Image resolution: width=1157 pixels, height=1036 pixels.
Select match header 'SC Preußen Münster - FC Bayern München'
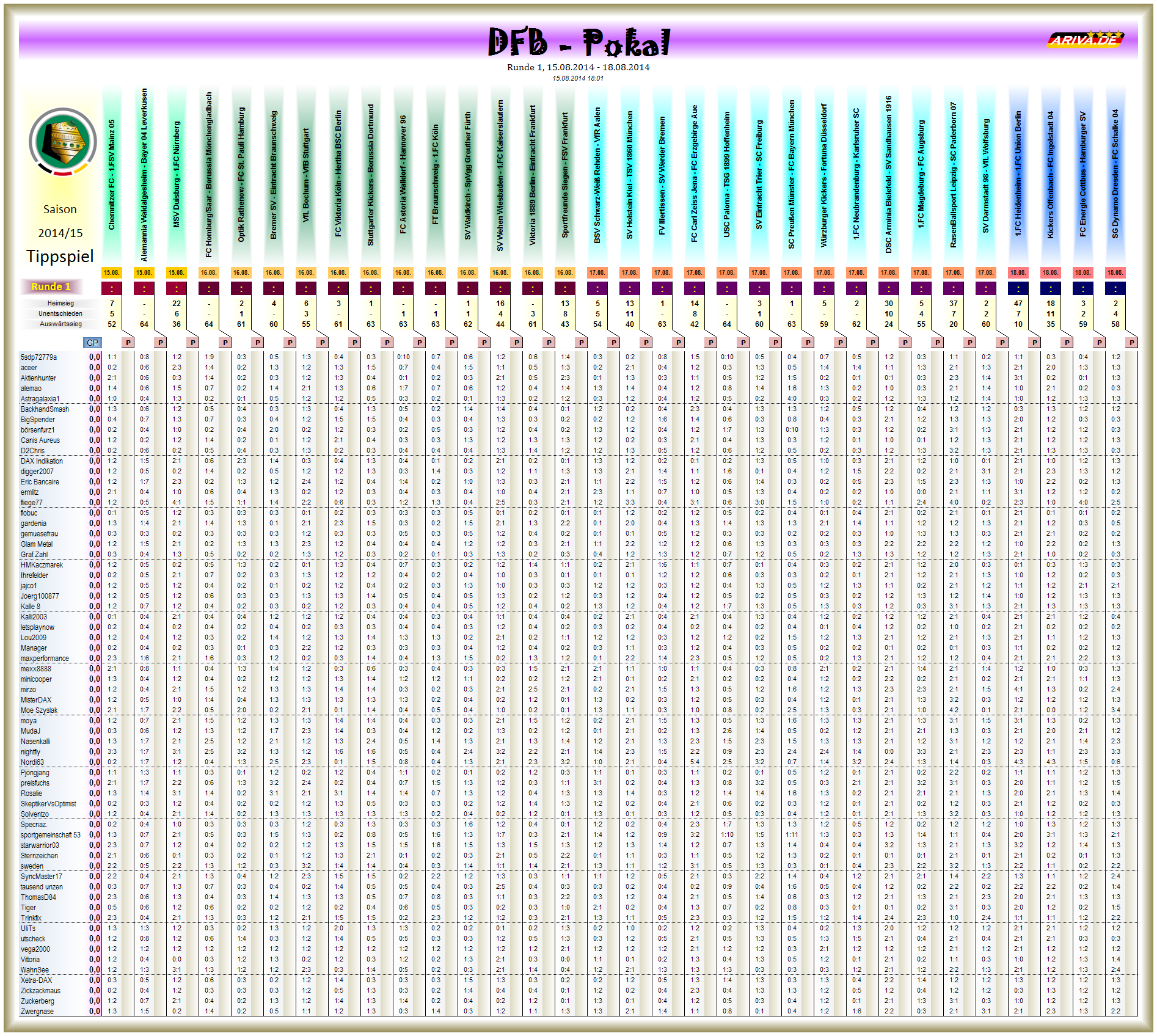coord(792,175)
